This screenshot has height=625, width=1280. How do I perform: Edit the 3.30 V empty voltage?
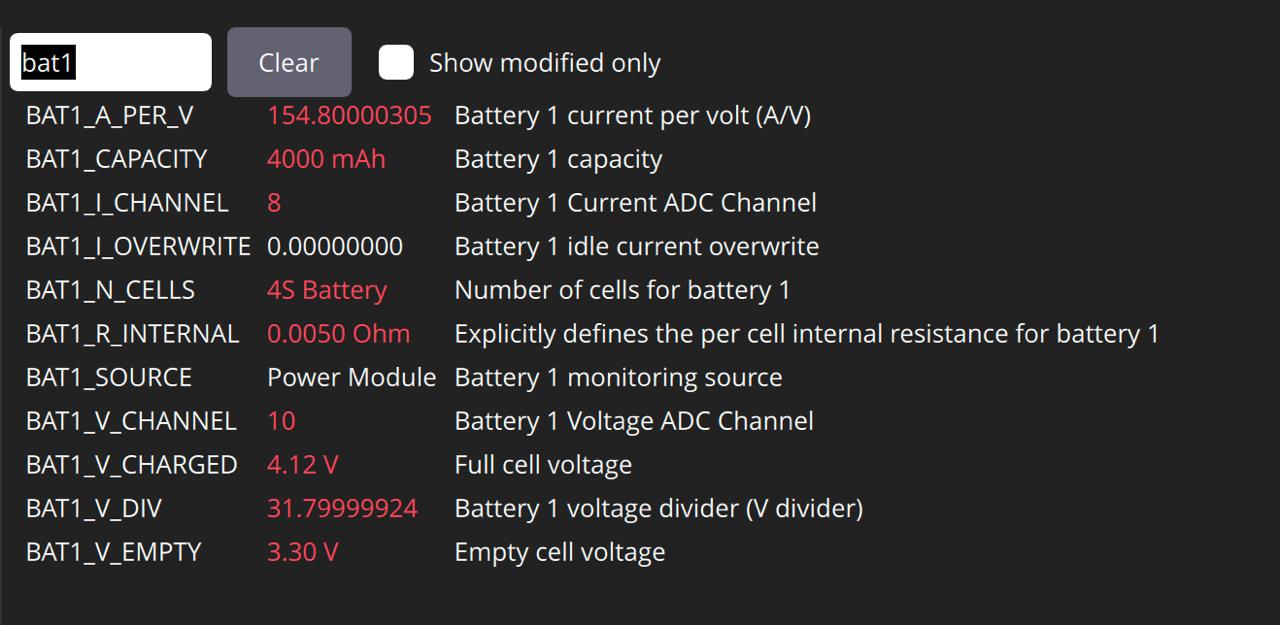(x=303, y=553)
